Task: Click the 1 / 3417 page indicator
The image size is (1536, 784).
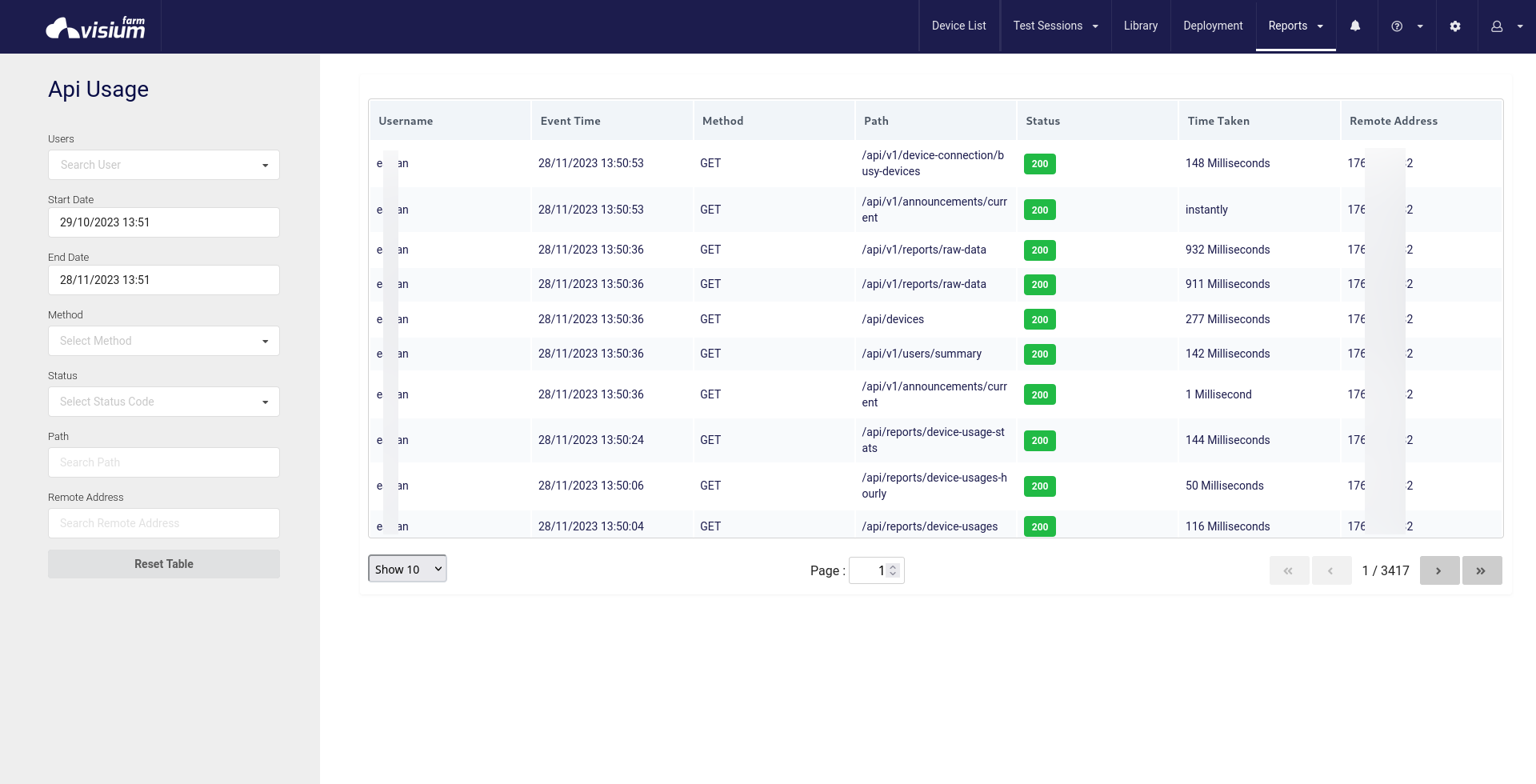Action: [1386, 570]
